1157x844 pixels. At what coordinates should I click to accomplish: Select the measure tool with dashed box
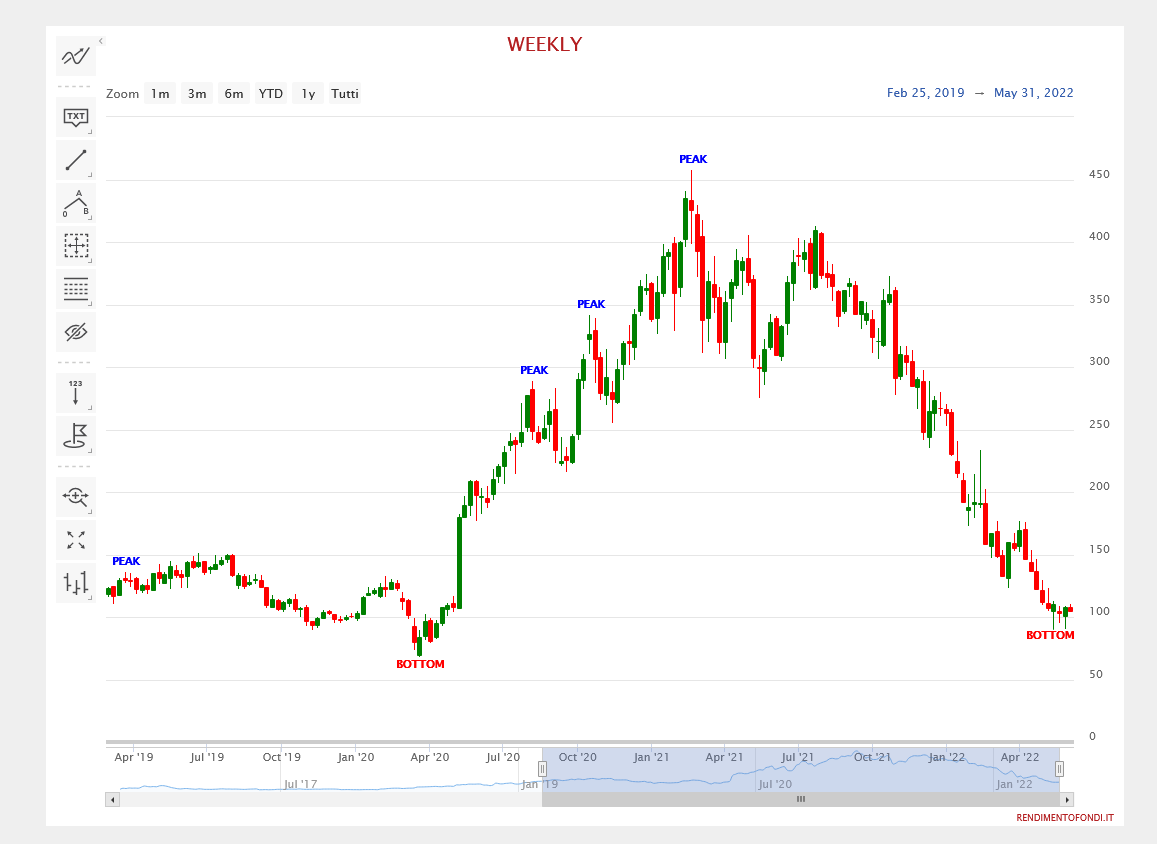click(76, 246)
